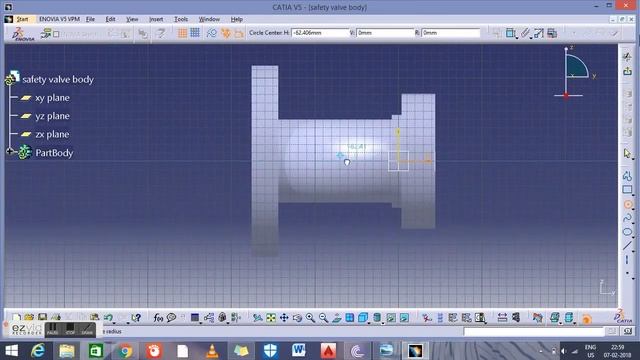Open Rectangle tool flyout arrow

[x=633, y=195]
